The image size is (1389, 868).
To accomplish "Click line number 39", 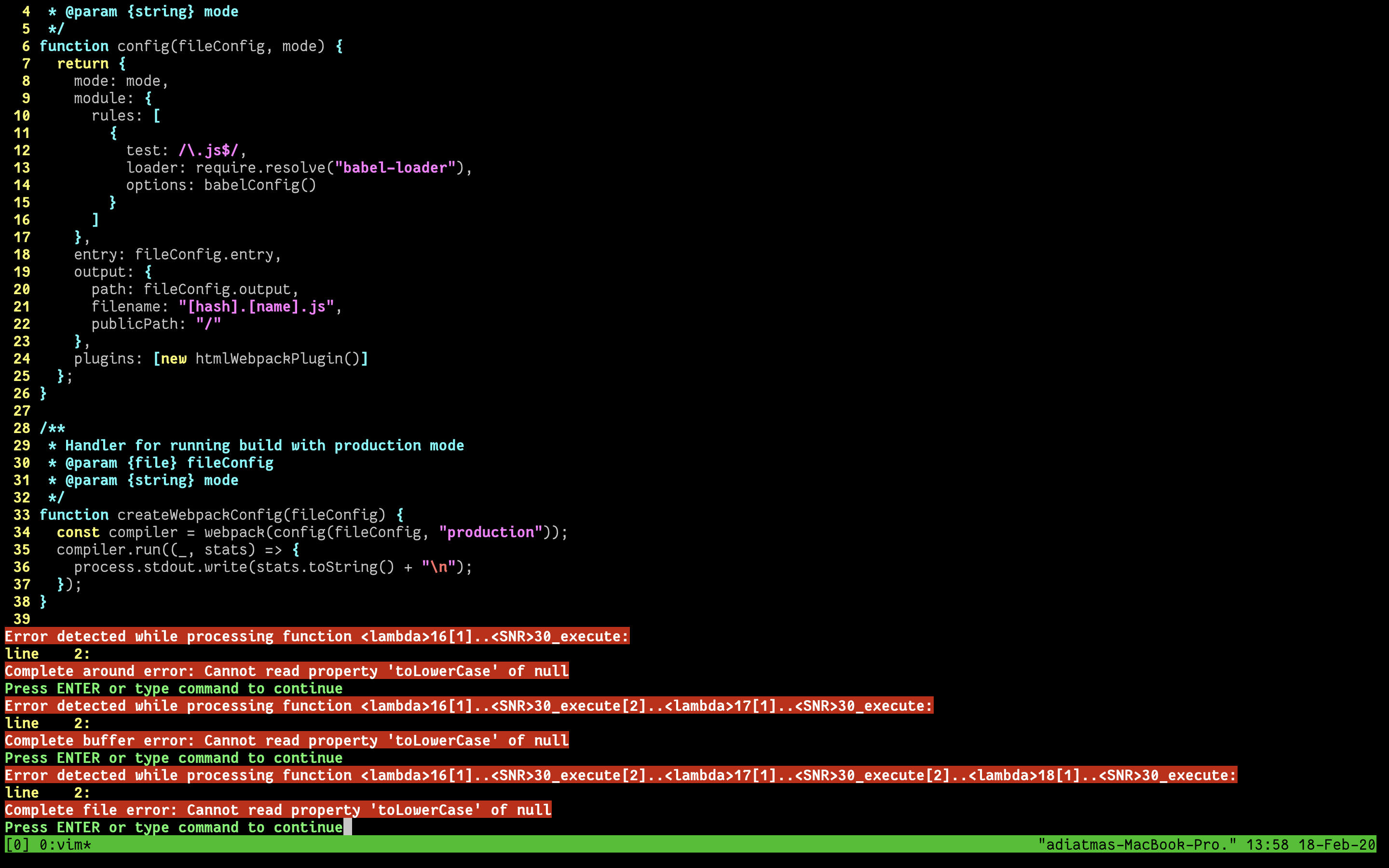I will (22, 619).
